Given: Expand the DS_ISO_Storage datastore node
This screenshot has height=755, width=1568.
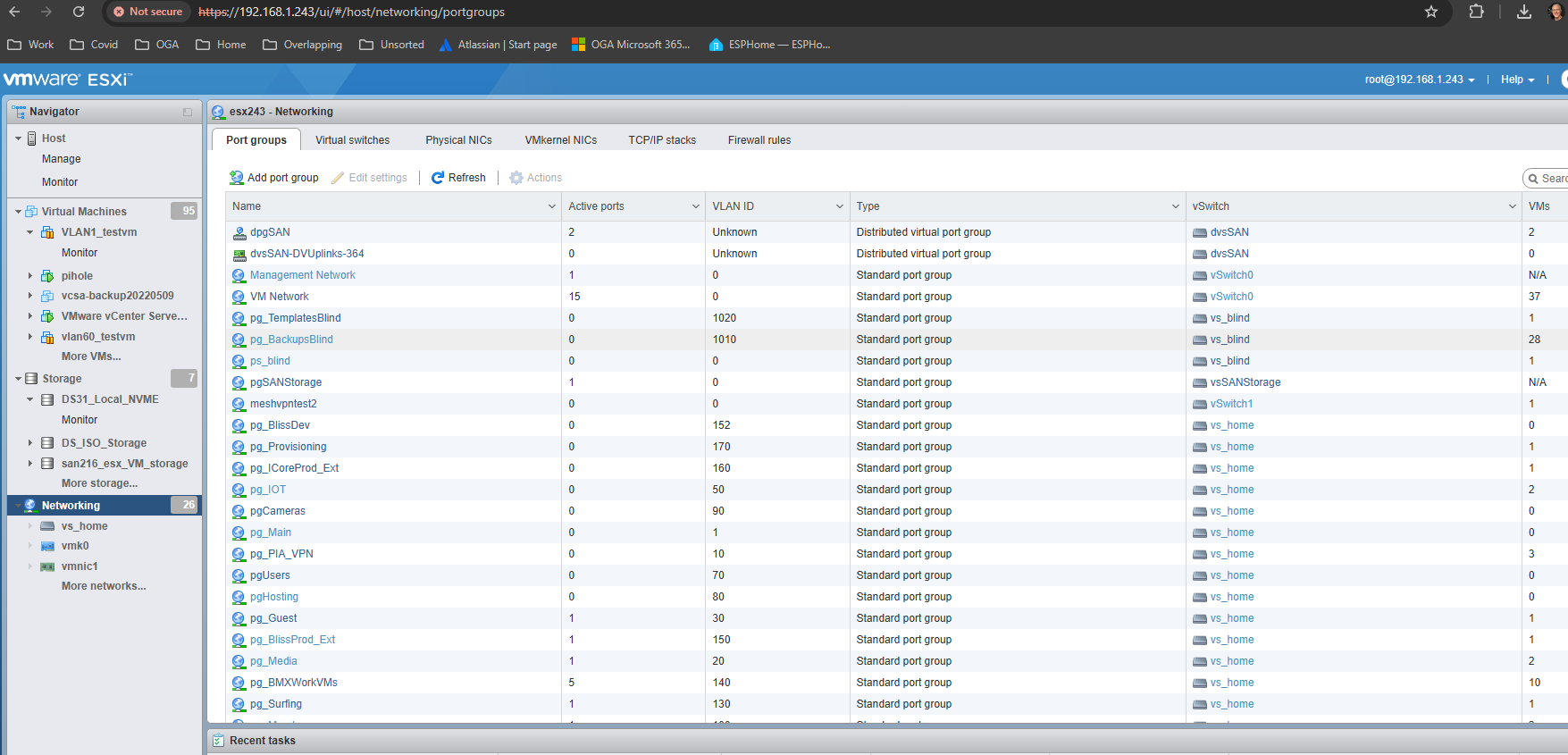Looking at the screenshot, I should (29, 443).
